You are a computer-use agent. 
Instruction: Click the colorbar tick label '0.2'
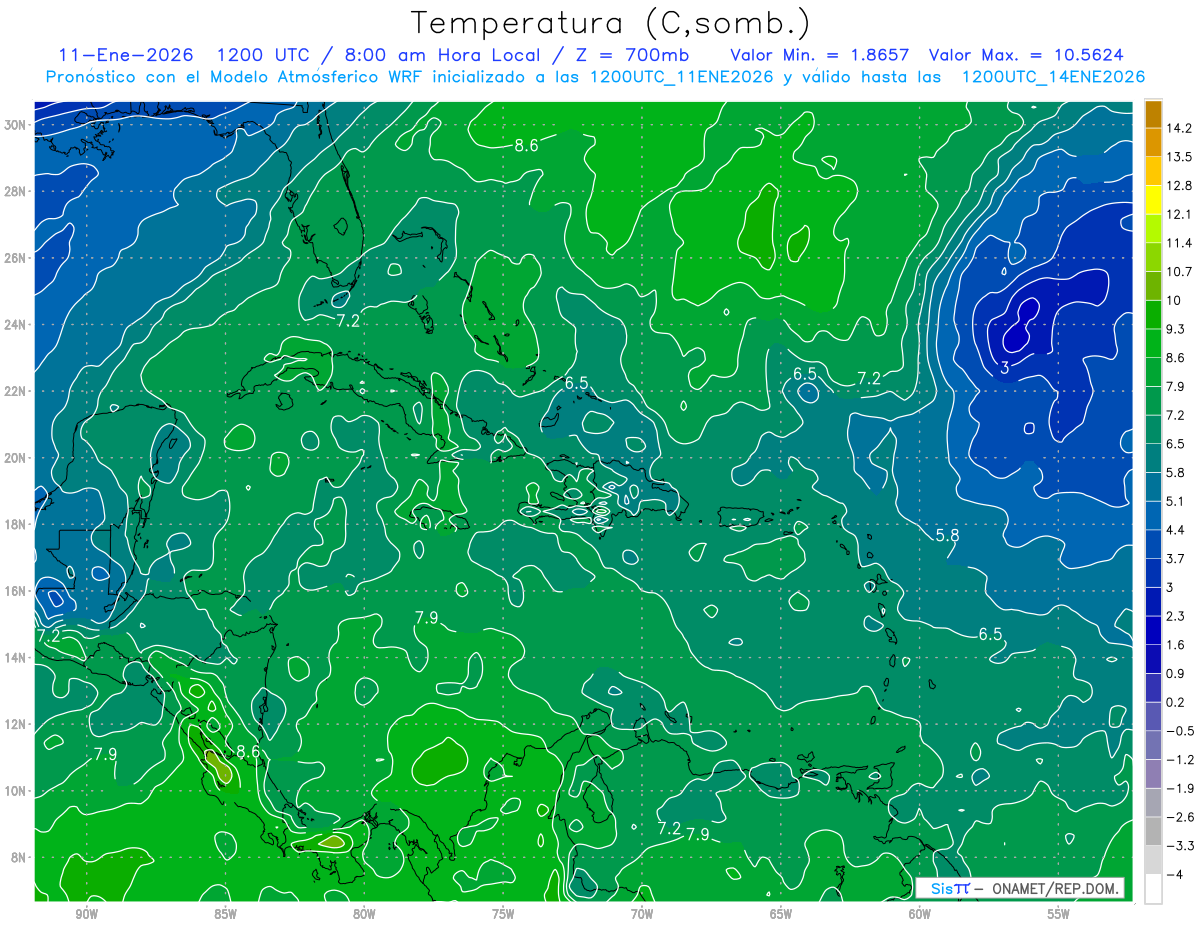(1177, 702)
